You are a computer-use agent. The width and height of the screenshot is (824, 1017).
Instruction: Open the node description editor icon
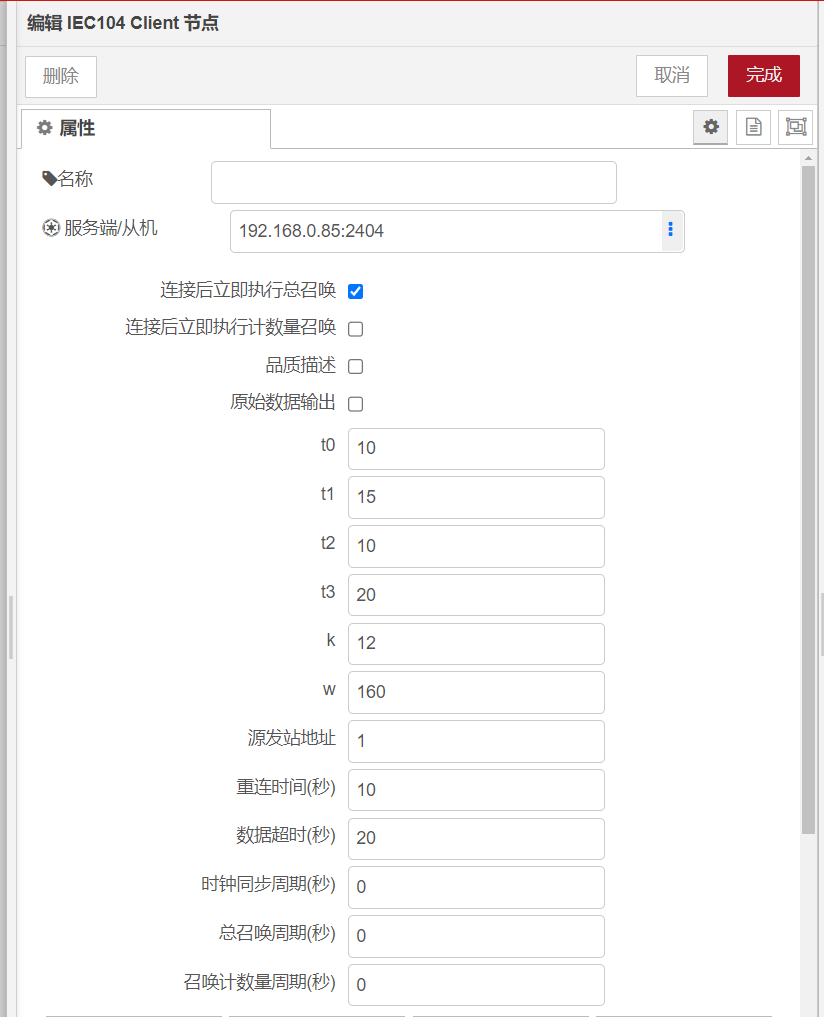pyautogui.click(x=753, y=127)
